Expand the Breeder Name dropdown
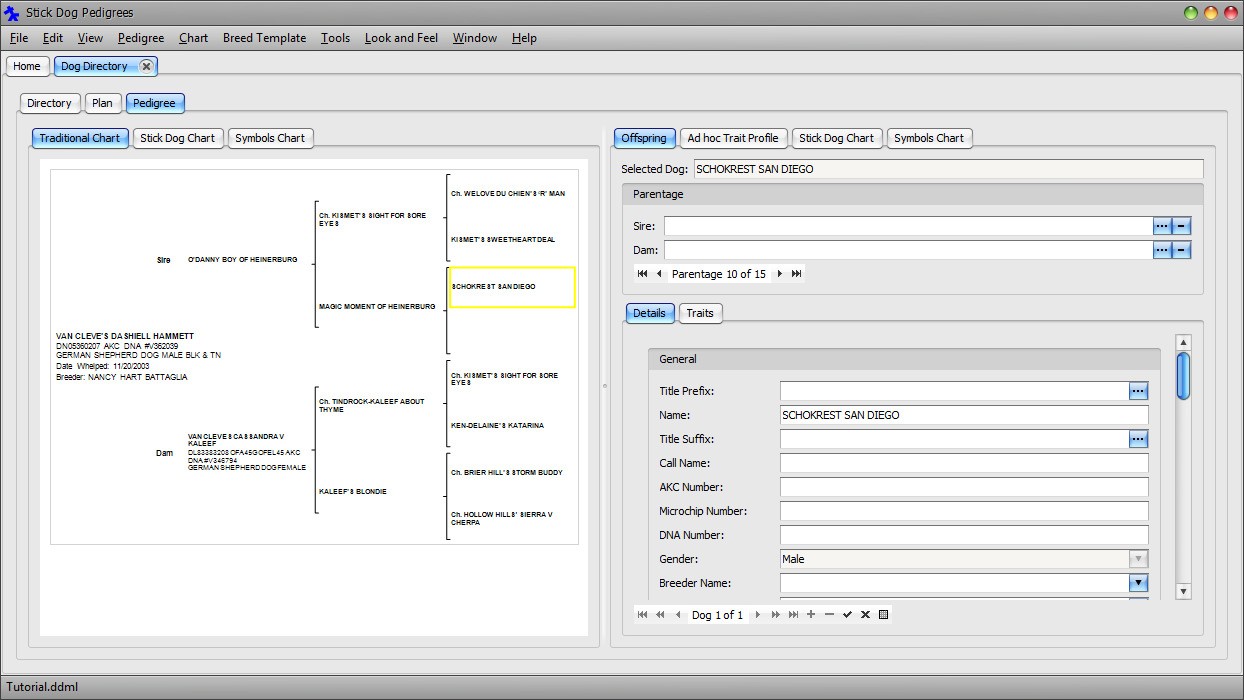The width and height of the screenshot is (1244, 700). [x=1138, y=583]
